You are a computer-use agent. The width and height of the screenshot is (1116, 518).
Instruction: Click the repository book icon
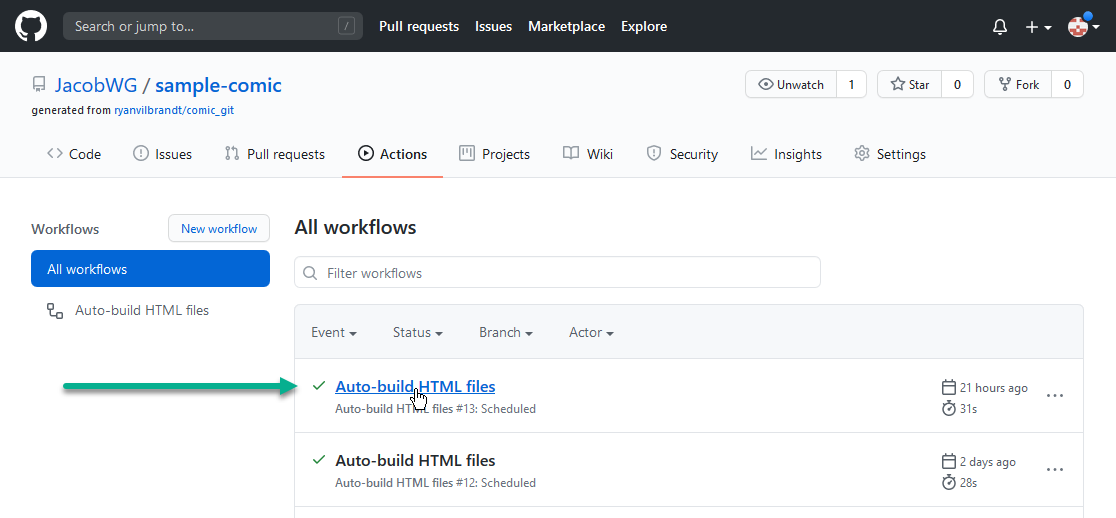coord(38,85)
